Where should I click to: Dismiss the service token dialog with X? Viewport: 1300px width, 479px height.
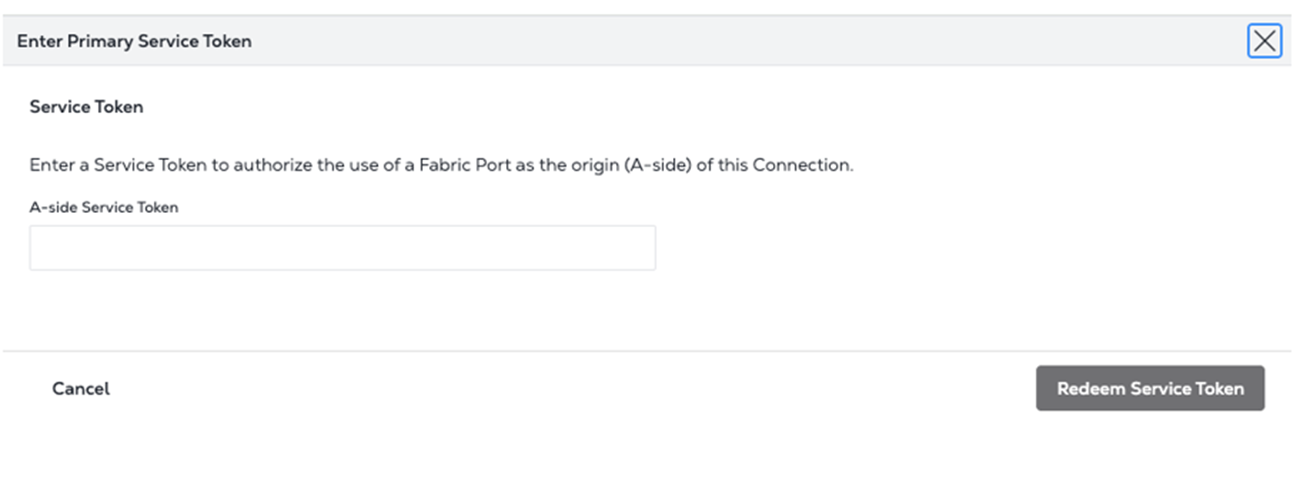point(1264,41)
